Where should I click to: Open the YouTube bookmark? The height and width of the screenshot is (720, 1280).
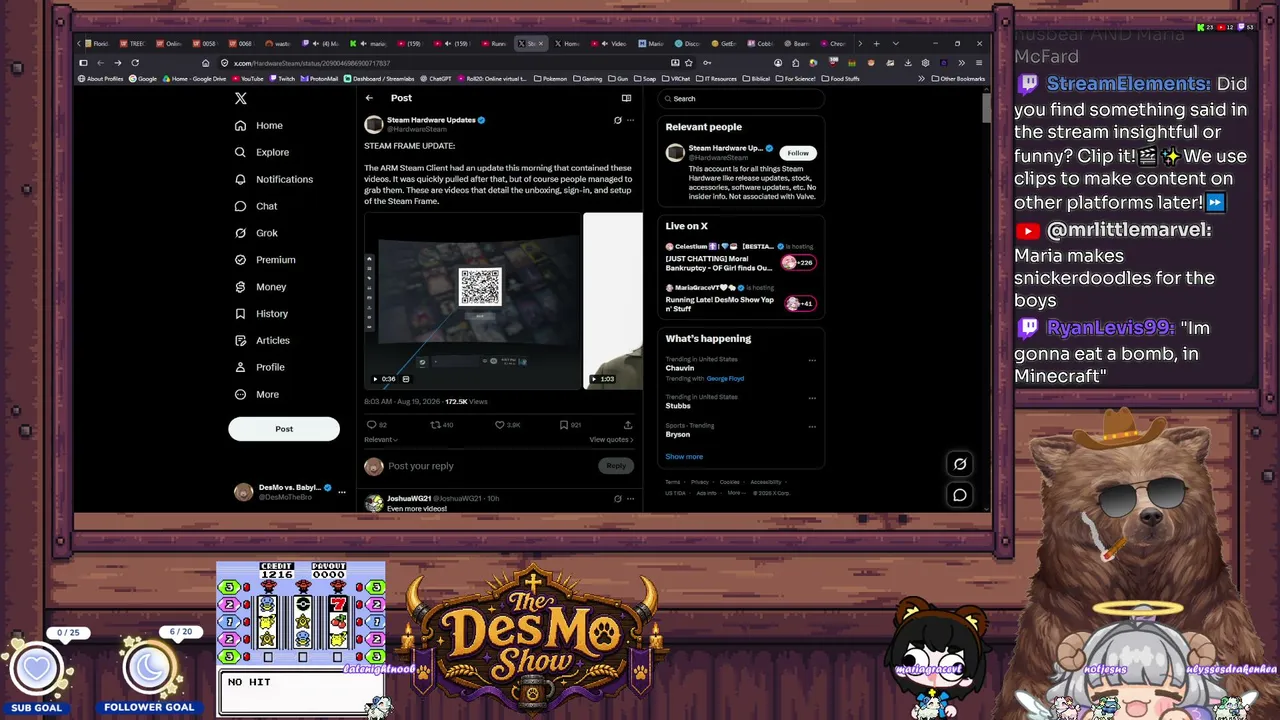(x=248, y=79)
